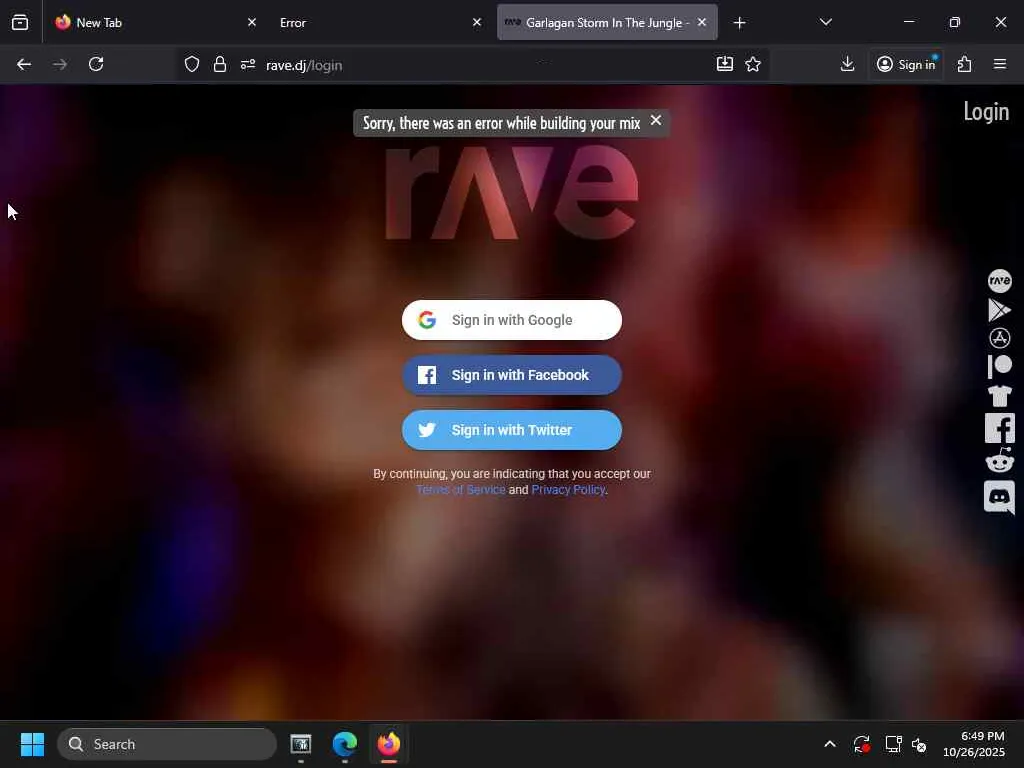Open the Terms of Service link
Image resolution: width=1024 pixels, height=768 pixels.
[460, 490]
